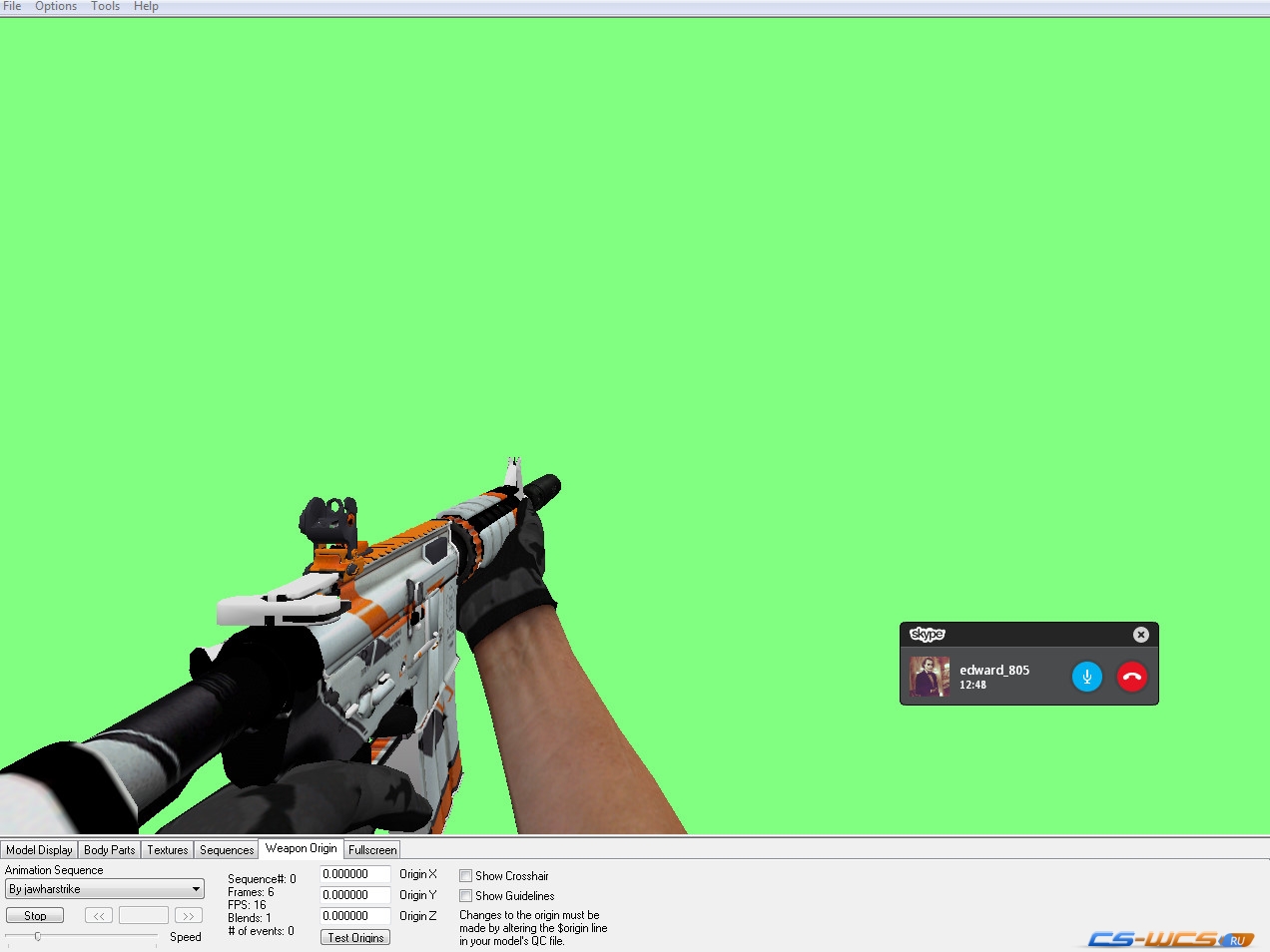This screenshot has height=952, width=1270.
Task: Switch to the Textures tab
Action: (x=167, y=850)
